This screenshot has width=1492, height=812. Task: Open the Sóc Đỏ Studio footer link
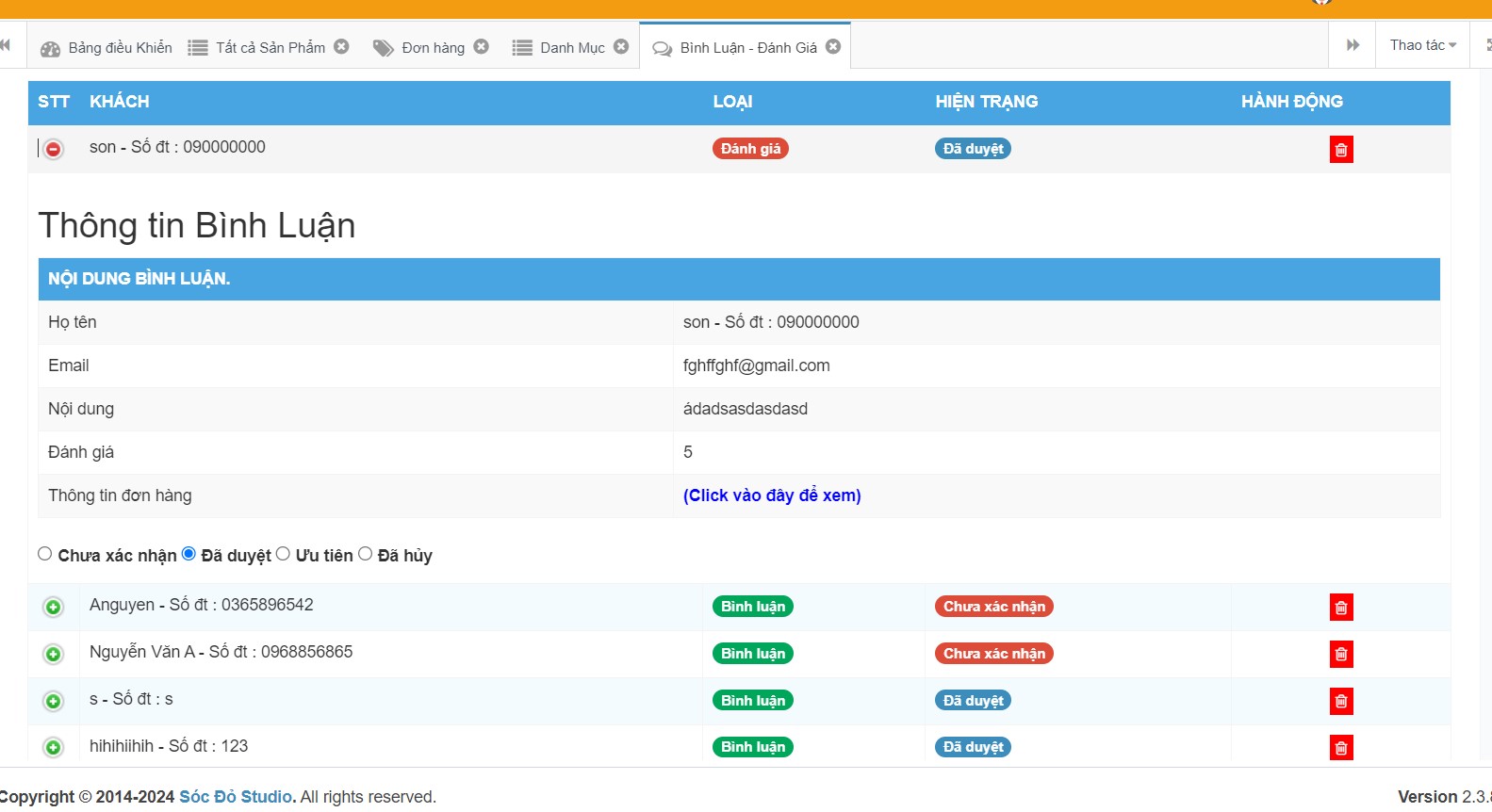point(238,797)
